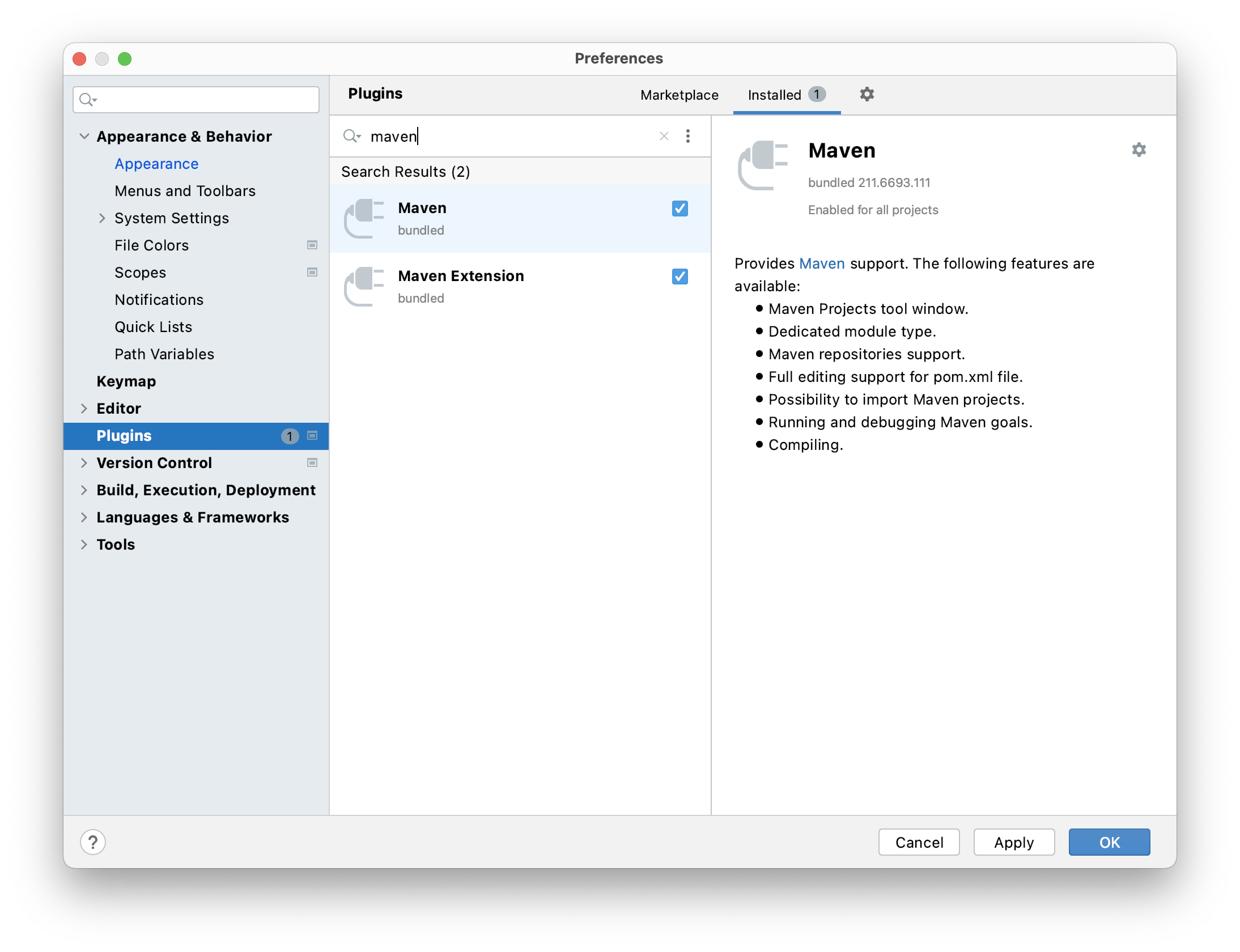
Task: Open Maven plugin detail gear options
Action: pos(1139,150)
